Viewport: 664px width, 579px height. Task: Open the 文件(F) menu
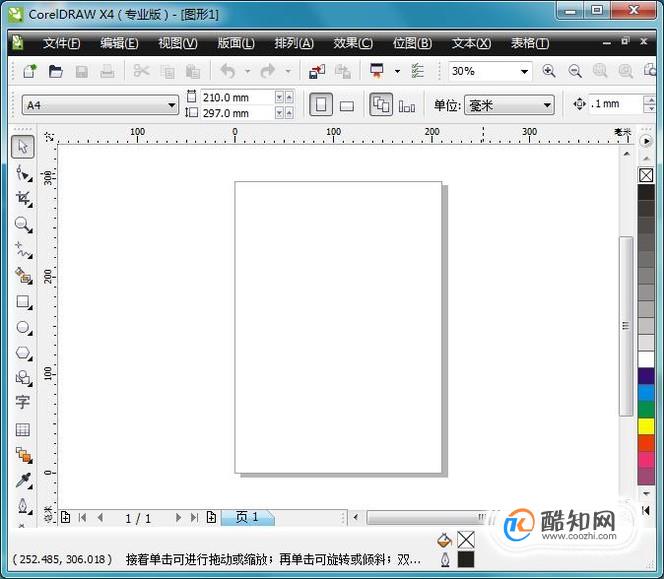(61, 43)
